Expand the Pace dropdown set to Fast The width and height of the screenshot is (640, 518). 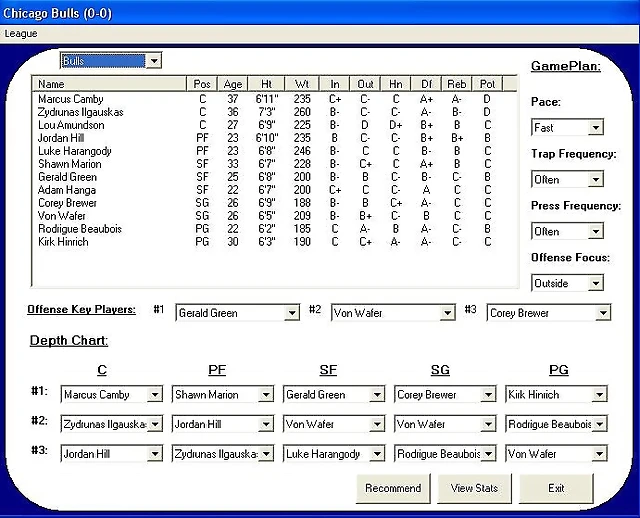567,127
